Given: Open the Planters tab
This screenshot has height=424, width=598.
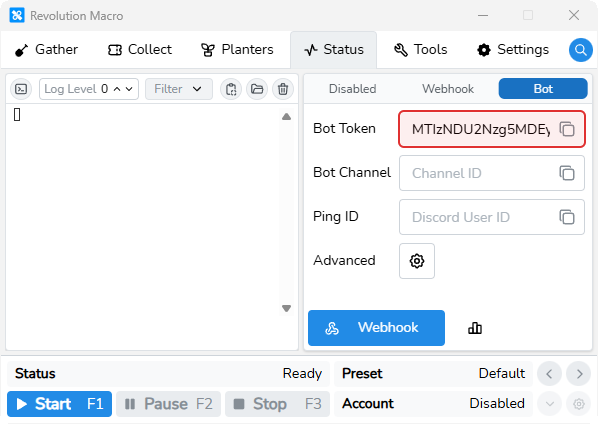Looking at the screenshot, I should [x=237, y=50].
